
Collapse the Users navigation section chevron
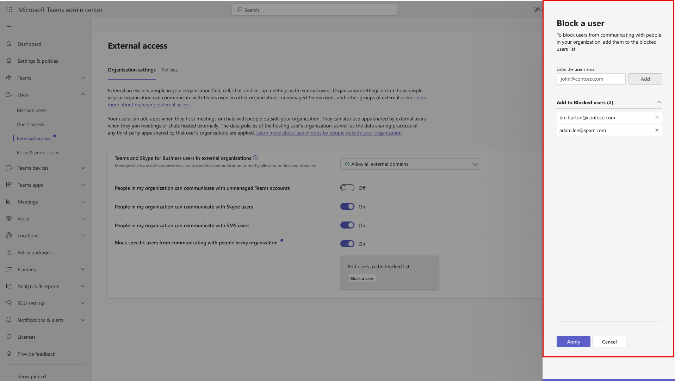point(83,95)
